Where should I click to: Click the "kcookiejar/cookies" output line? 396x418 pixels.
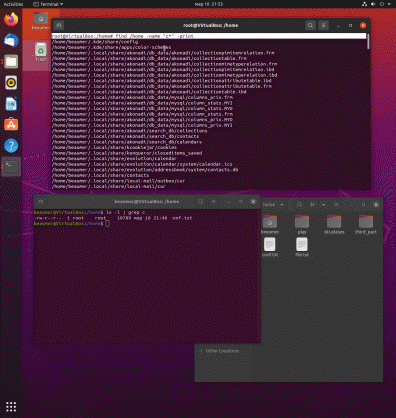114,147
